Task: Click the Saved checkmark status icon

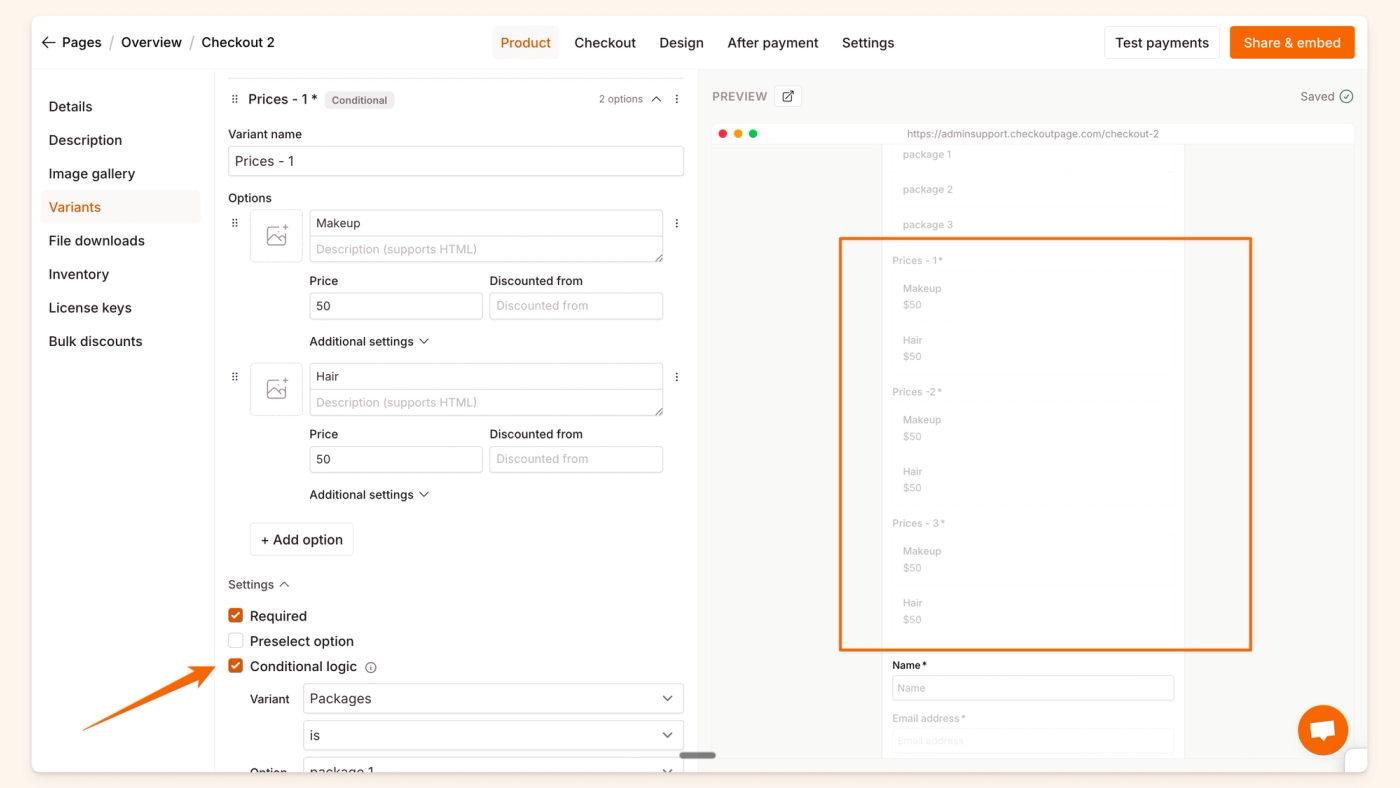Action: 1346,97
